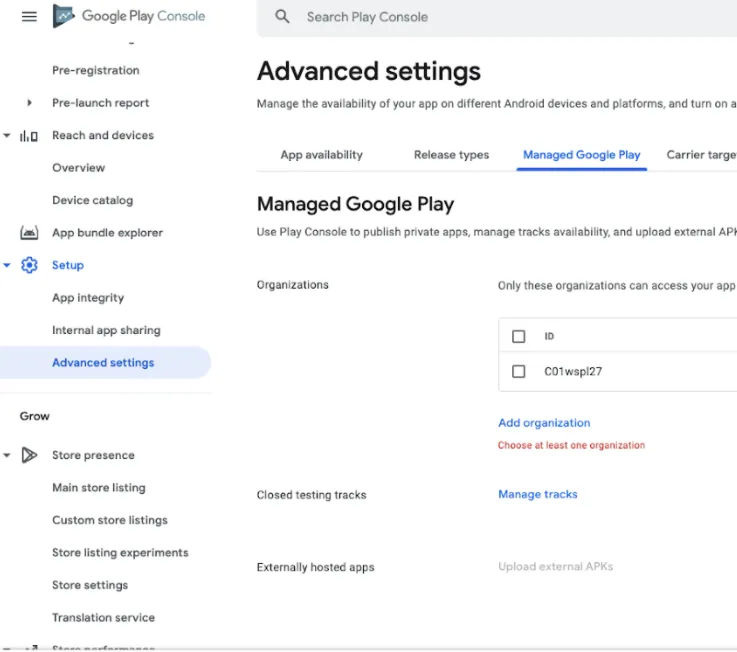The width and height of the screenshot is (737, 652).
Task: Click the App bundle explorer icon
Action: [x=29, y=233]
